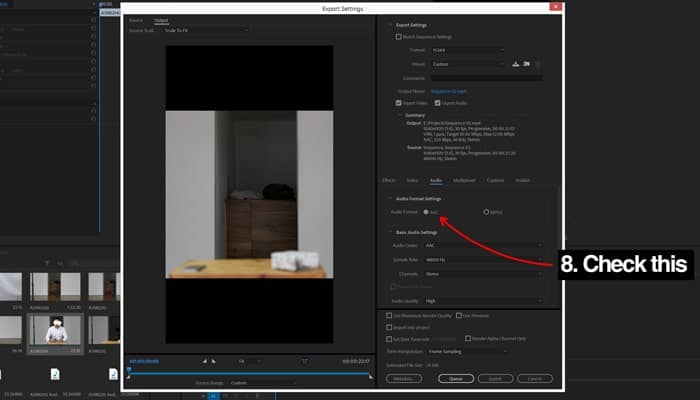700x400 pixels.
Task: Toggle the Export Audio checkbox
Action: point(438,103)
